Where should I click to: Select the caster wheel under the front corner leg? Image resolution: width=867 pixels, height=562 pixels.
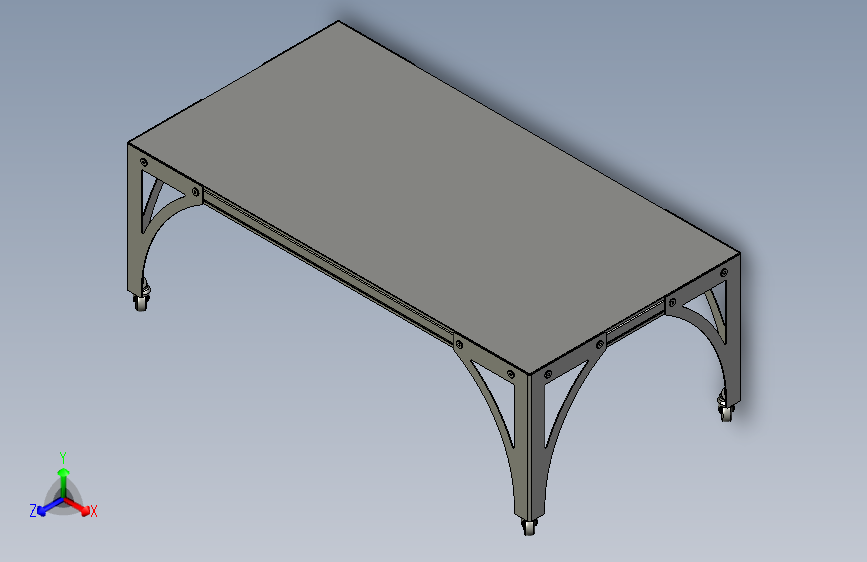pyautogui.click(x=529, y=527)
